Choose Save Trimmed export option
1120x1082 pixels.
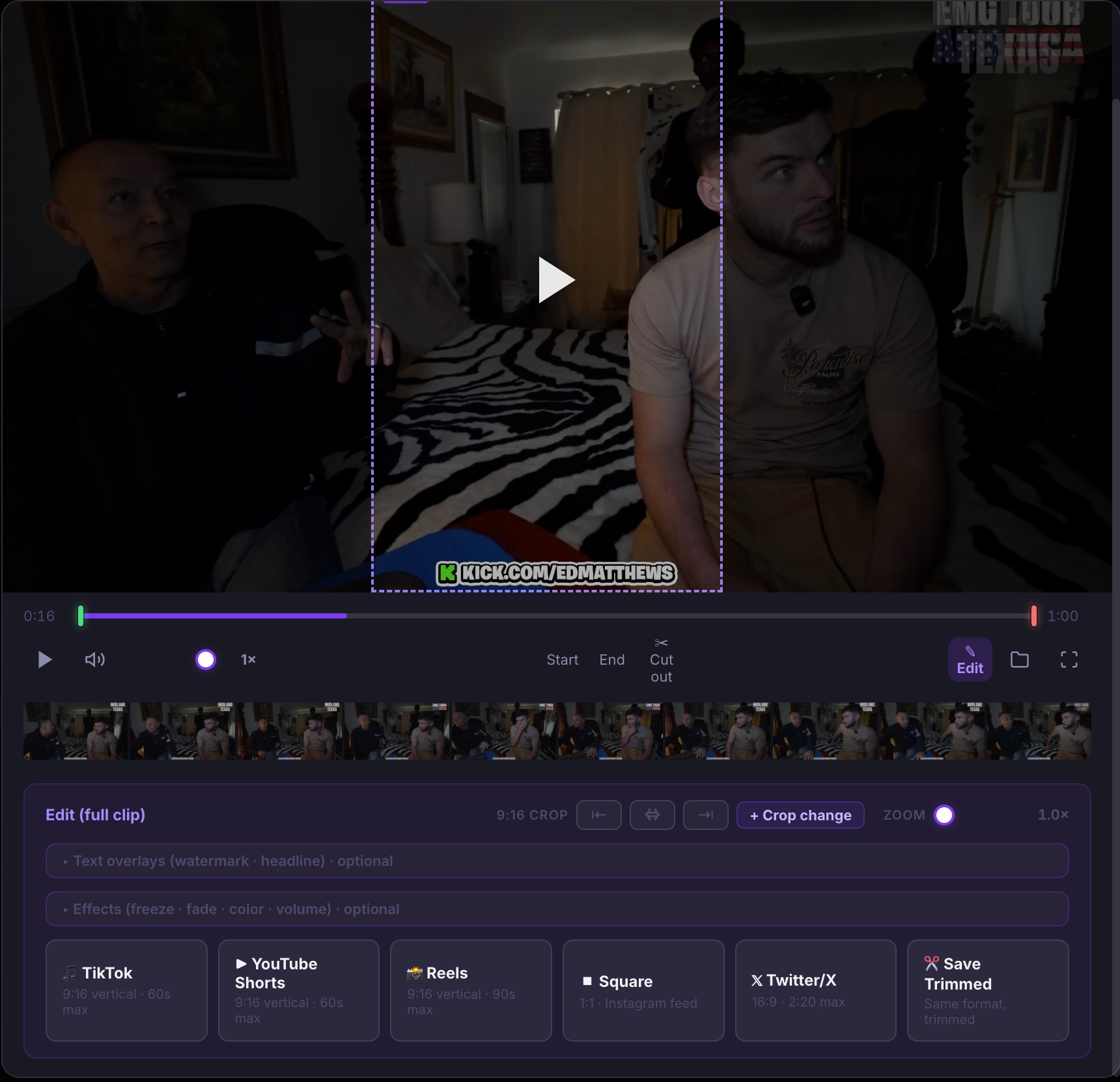(x=987, y=990)
